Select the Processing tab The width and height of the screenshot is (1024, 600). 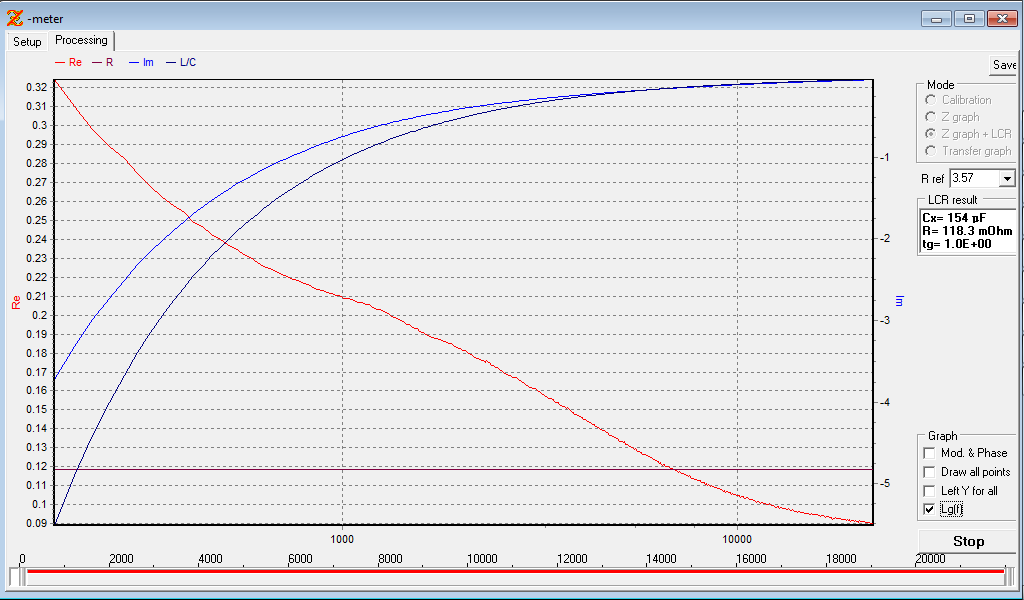[81, 40]
